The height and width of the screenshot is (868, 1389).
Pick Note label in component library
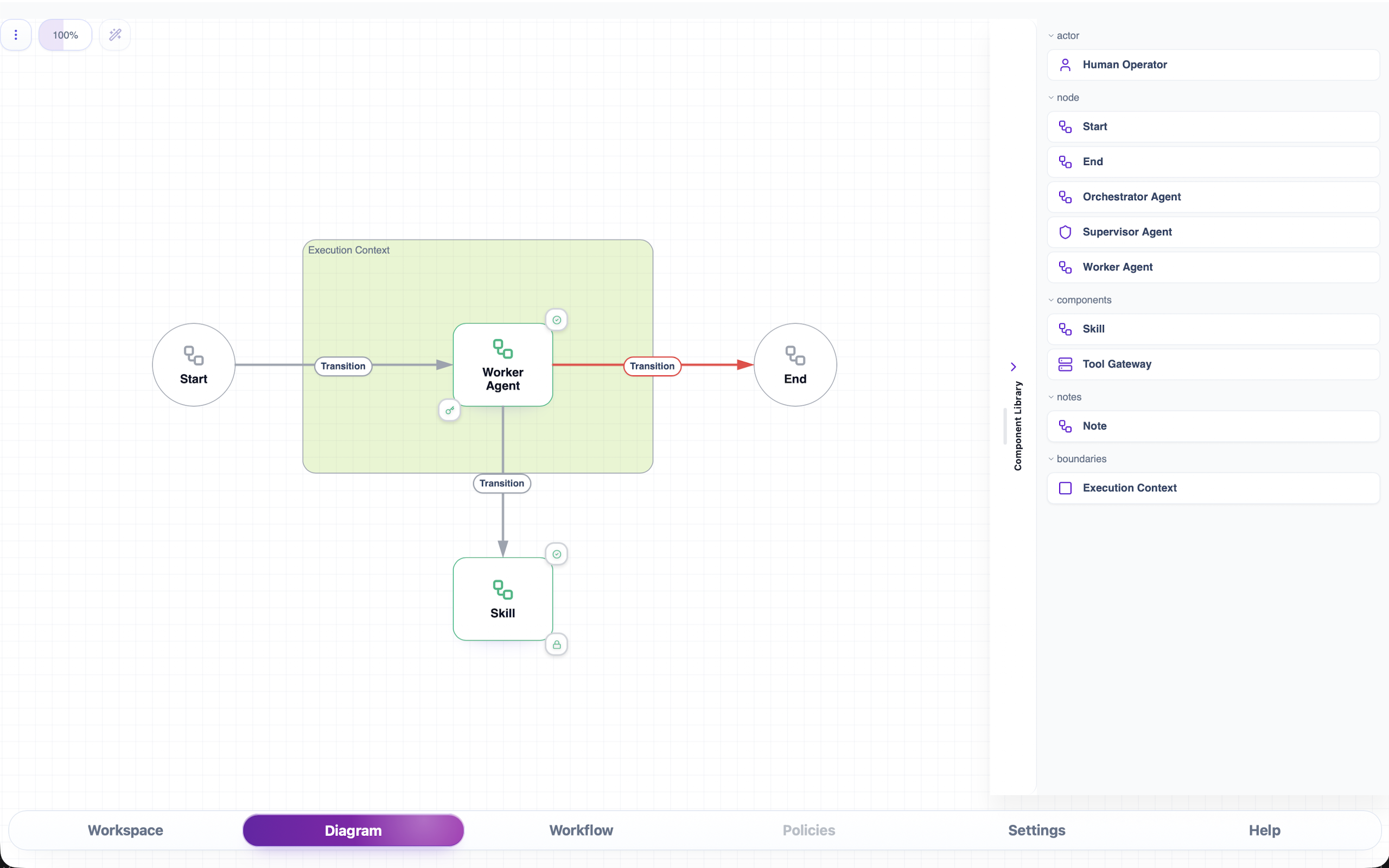(1094, 426)
